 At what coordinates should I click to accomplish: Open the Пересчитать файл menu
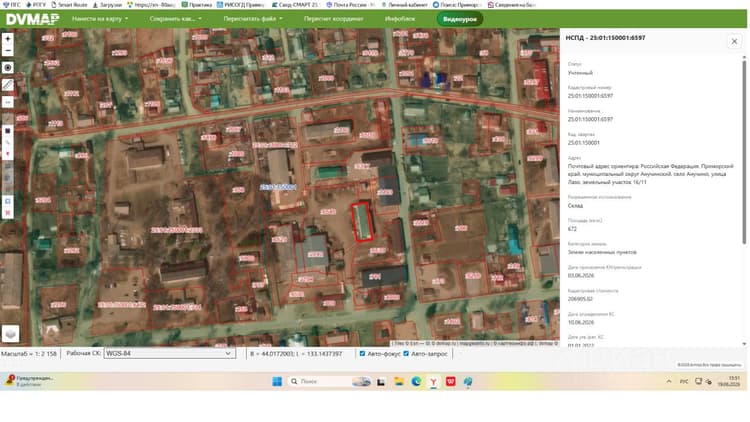[253, 19]
